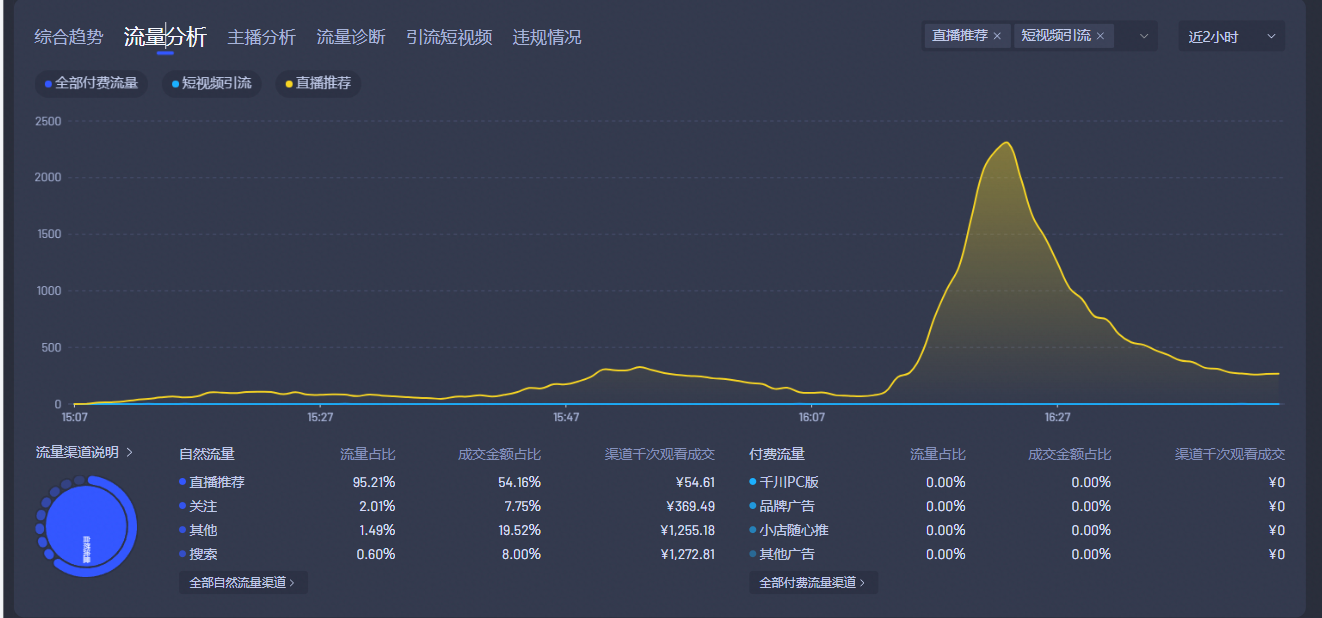This screenshot has height=618, width=1322.
Task: Open the 流量诊断 tab
Action: point(350,38)
